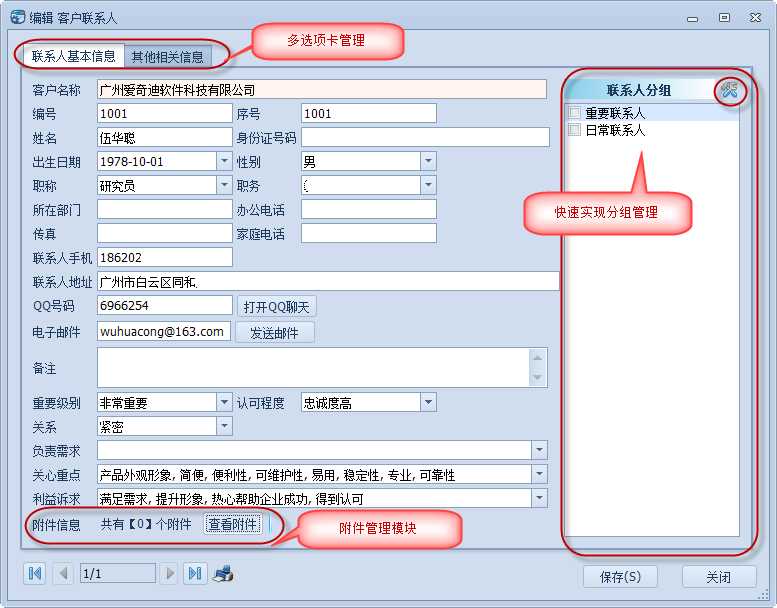Click the 客户名称 input field
This screenshot has width=777, height=608.
click(322, 90)
